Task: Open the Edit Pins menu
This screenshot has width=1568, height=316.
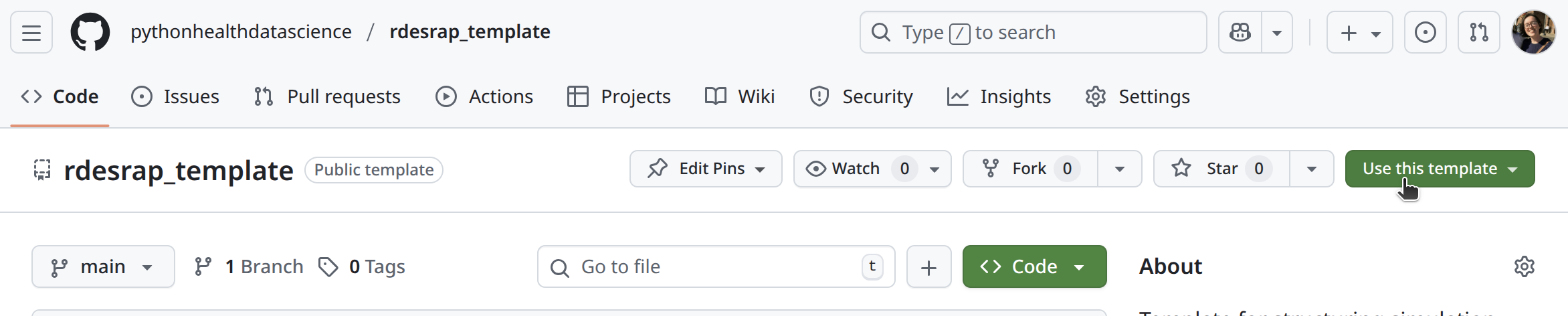Action: [x=706, y=169]
